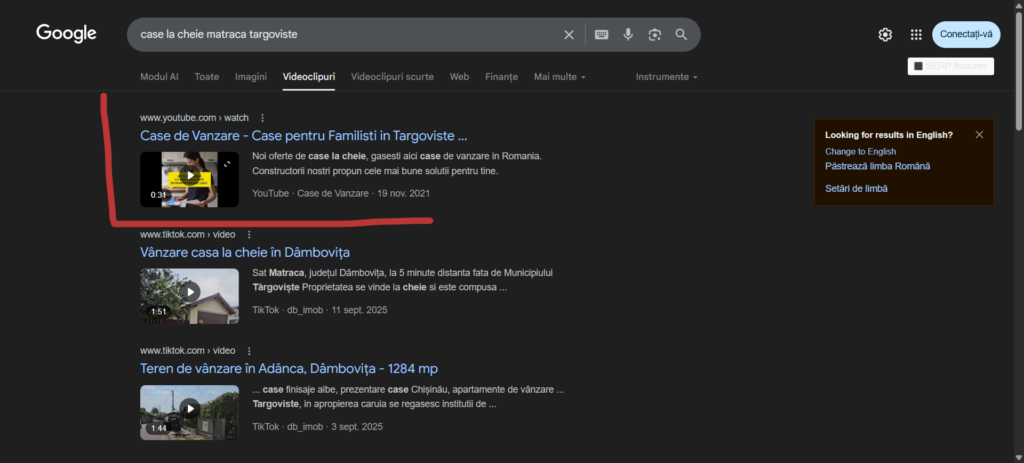1024x463 pixels.
Task: Toggle the SERP features checkbox
Action: pyautogui.click(x=918, y=66)
